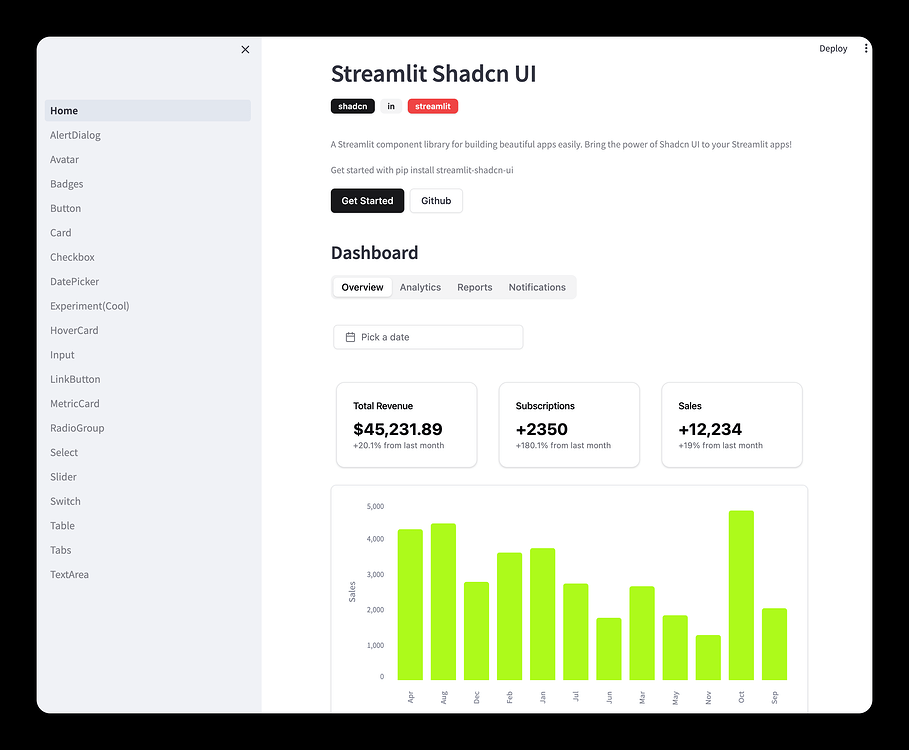This screenshot has height=750, width=909.
Task: Open the Tabs page
Action: pyautogui.click(x=148, y=550)
